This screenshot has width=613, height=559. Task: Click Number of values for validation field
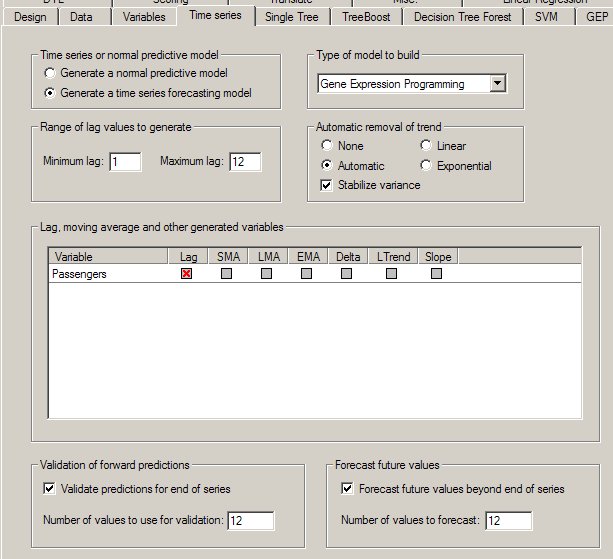(251, 521)
